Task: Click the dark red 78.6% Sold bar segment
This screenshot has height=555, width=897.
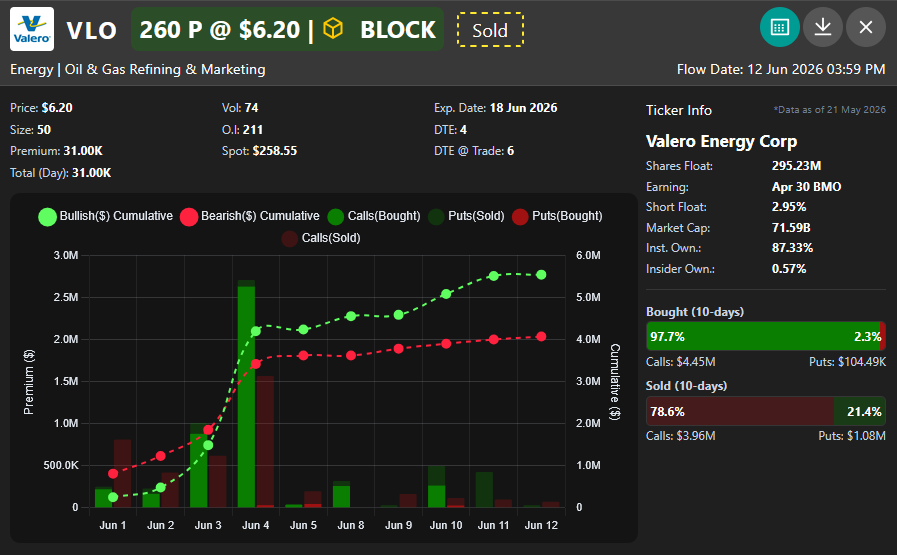Action: click(x=740, y=411)
